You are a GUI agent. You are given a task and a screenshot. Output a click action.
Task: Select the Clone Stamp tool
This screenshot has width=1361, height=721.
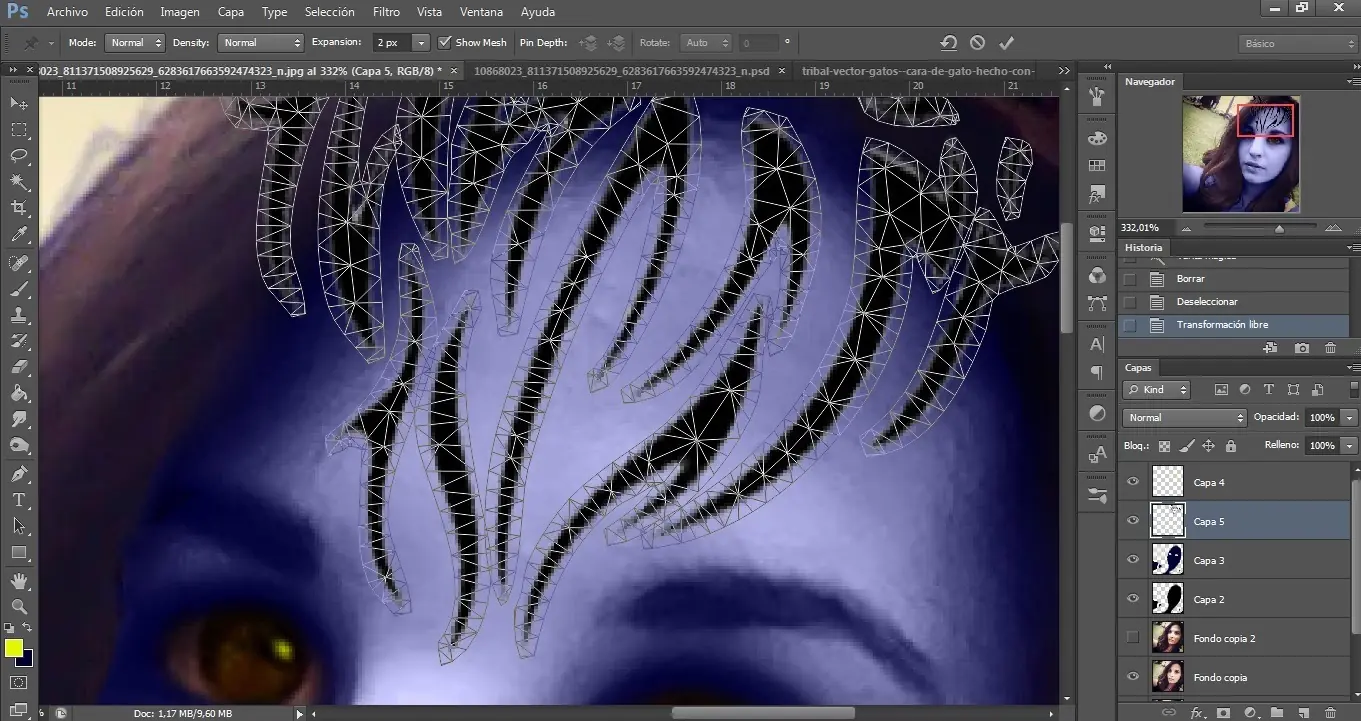(19, 315)
